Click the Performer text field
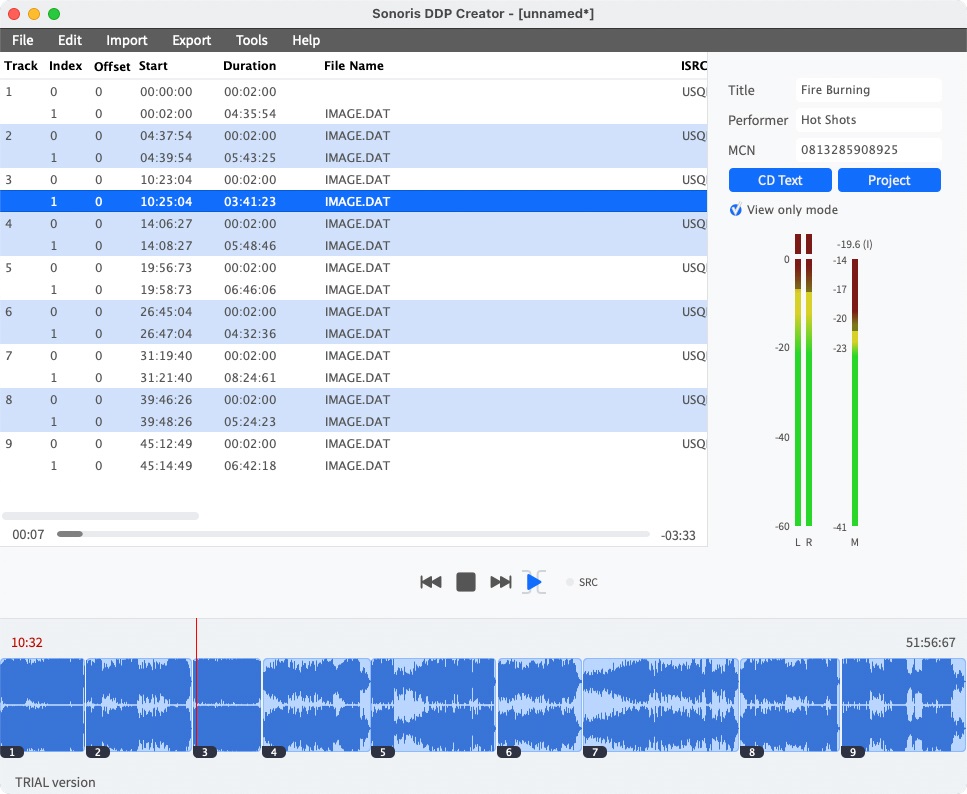Screen dimensions: 967x794 point(868,120)
